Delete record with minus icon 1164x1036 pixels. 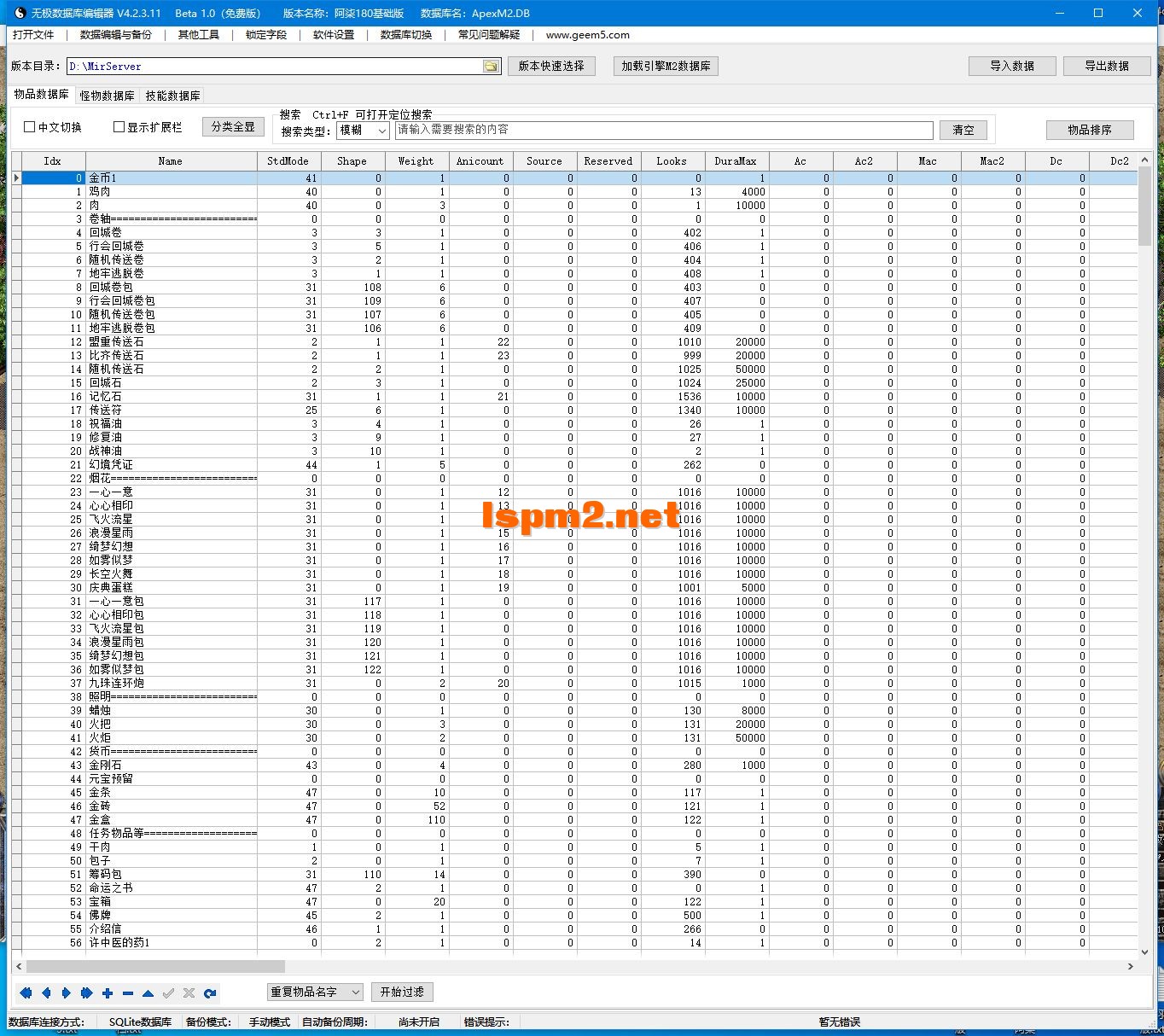click(128, 992)
